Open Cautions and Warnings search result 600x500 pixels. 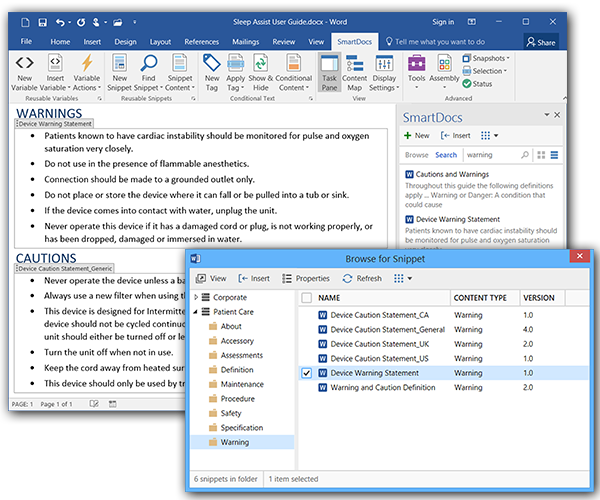[x=452, y=174]
